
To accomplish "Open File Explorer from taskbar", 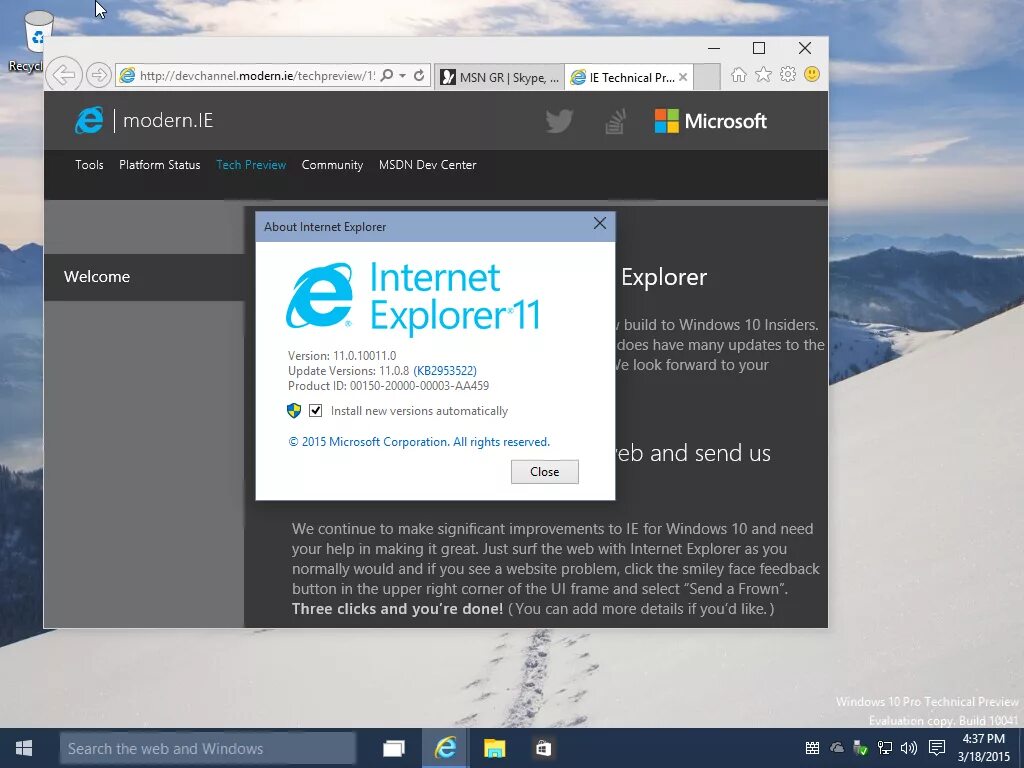I will tap(494, 748).
